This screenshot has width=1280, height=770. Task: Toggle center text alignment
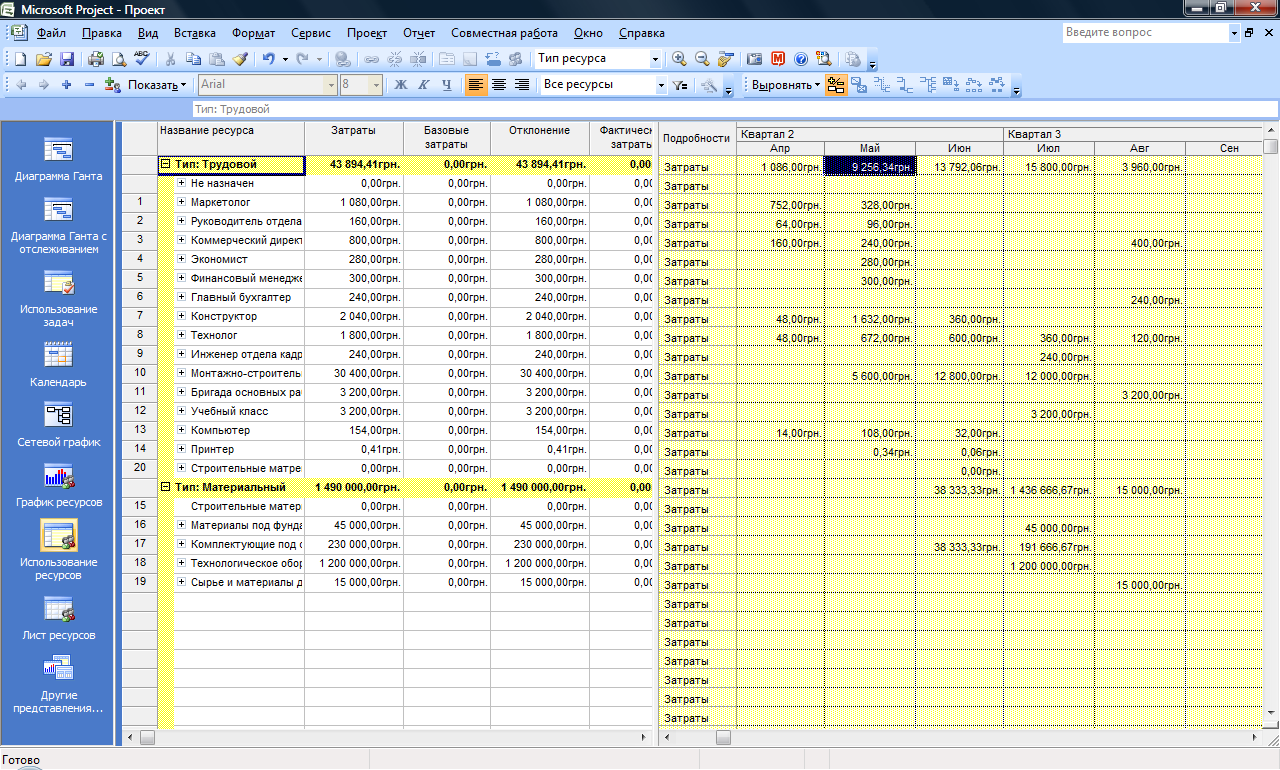[x=499, y=85]
